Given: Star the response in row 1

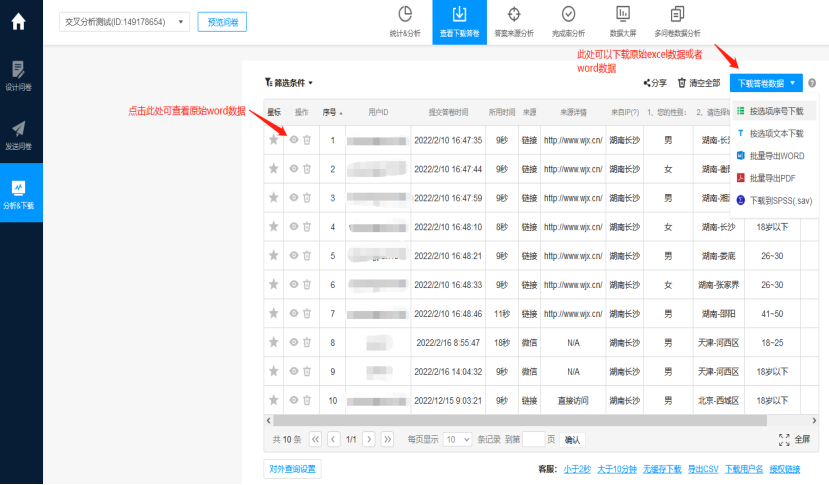Looking at the screenshot, I should 273,140.
